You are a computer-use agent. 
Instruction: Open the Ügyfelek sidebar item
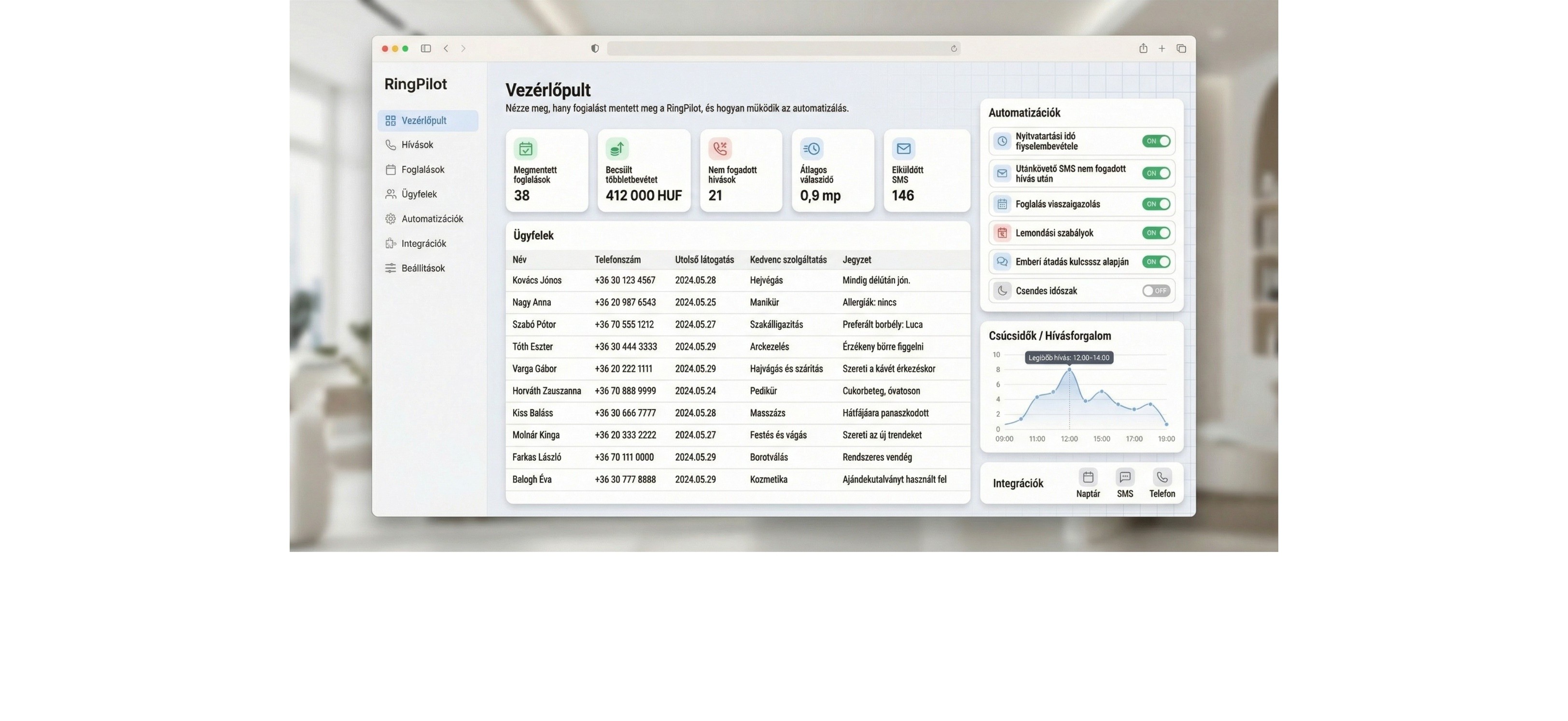pos(419,194)
